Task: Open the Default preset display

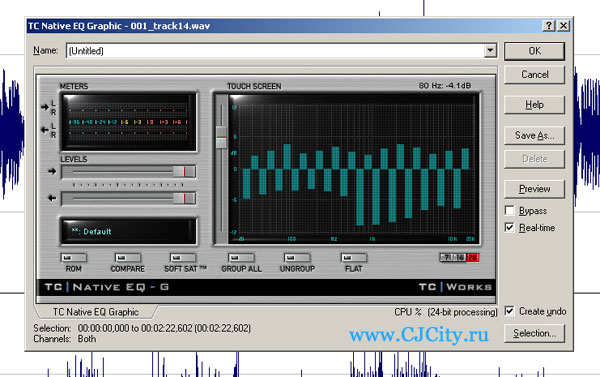Action: point(129,231)
